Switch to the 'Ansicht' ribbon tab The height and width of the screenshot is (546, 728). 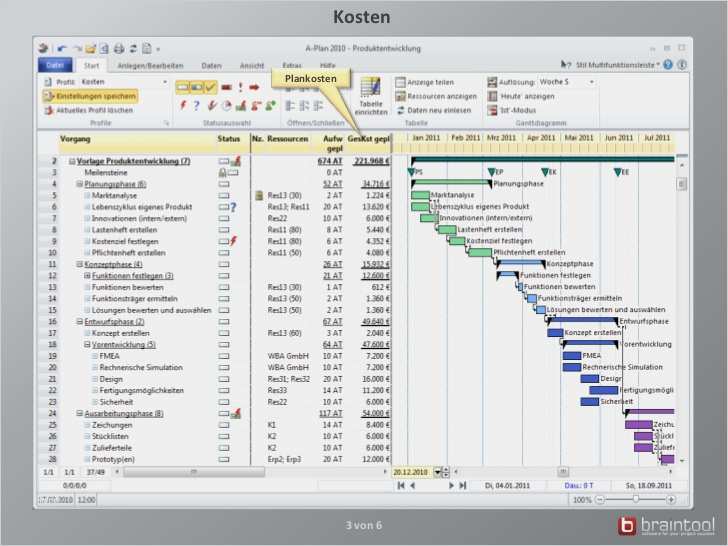coord(252,65)
